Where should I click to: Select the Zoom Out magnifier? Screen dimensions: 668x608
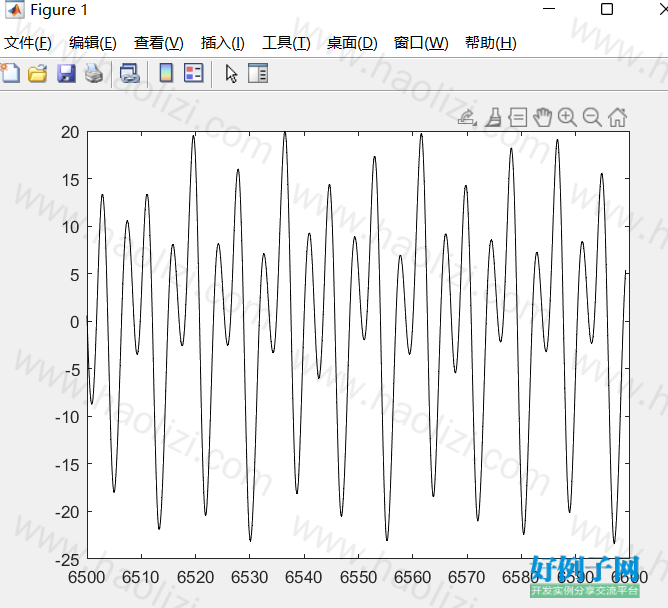point(592,117)
